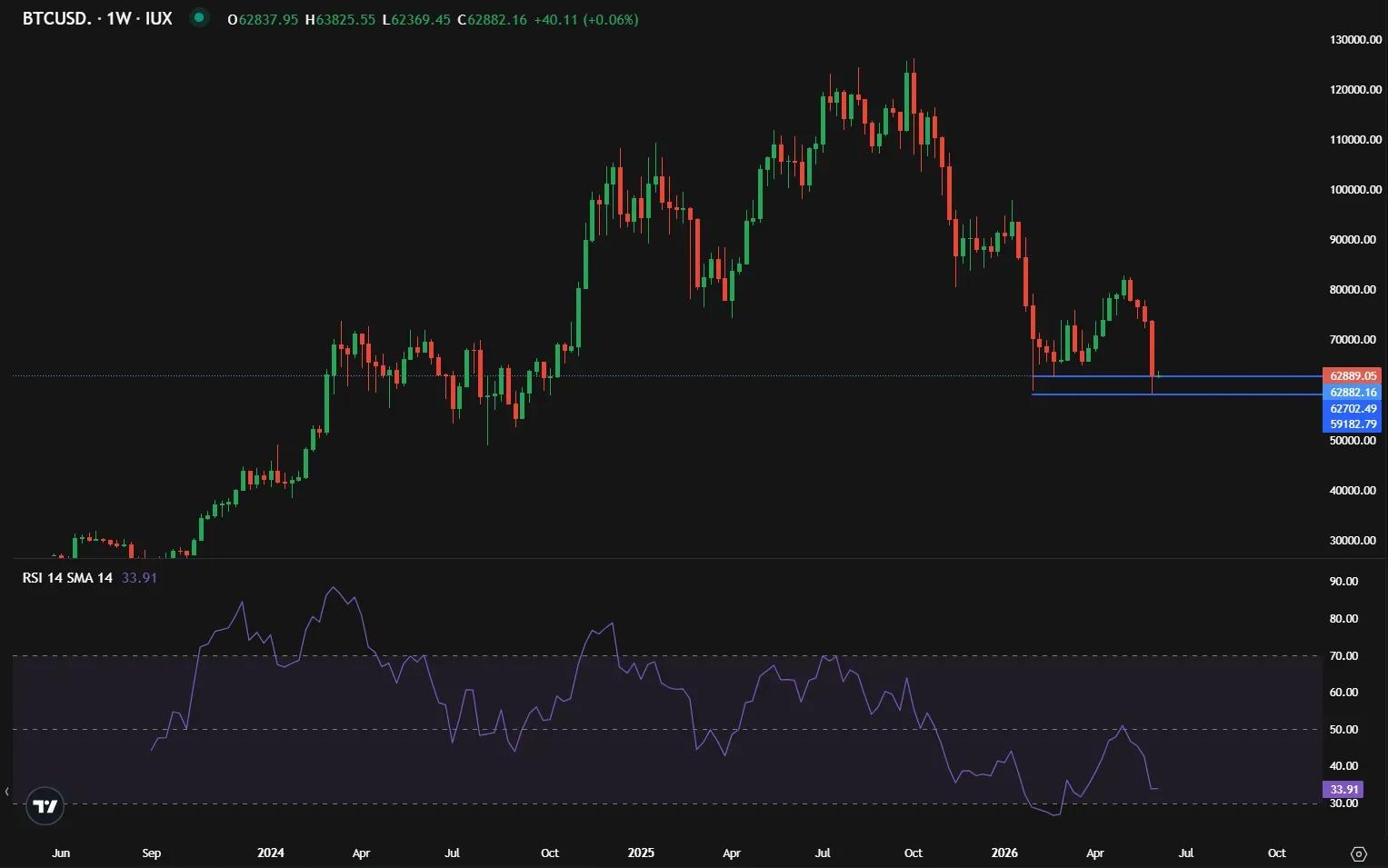The image size is (1388, 868).
Task: Click 30000.00 on the price scale
Action: tap(1353, 541)
